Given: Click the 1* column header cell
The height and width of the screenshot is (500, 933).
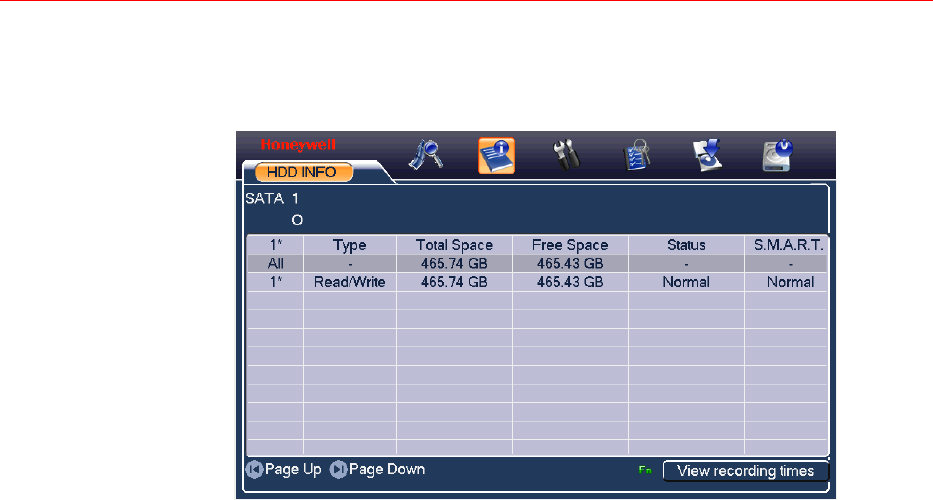Looking at the screenshot, I should click(x=275, y=245).
